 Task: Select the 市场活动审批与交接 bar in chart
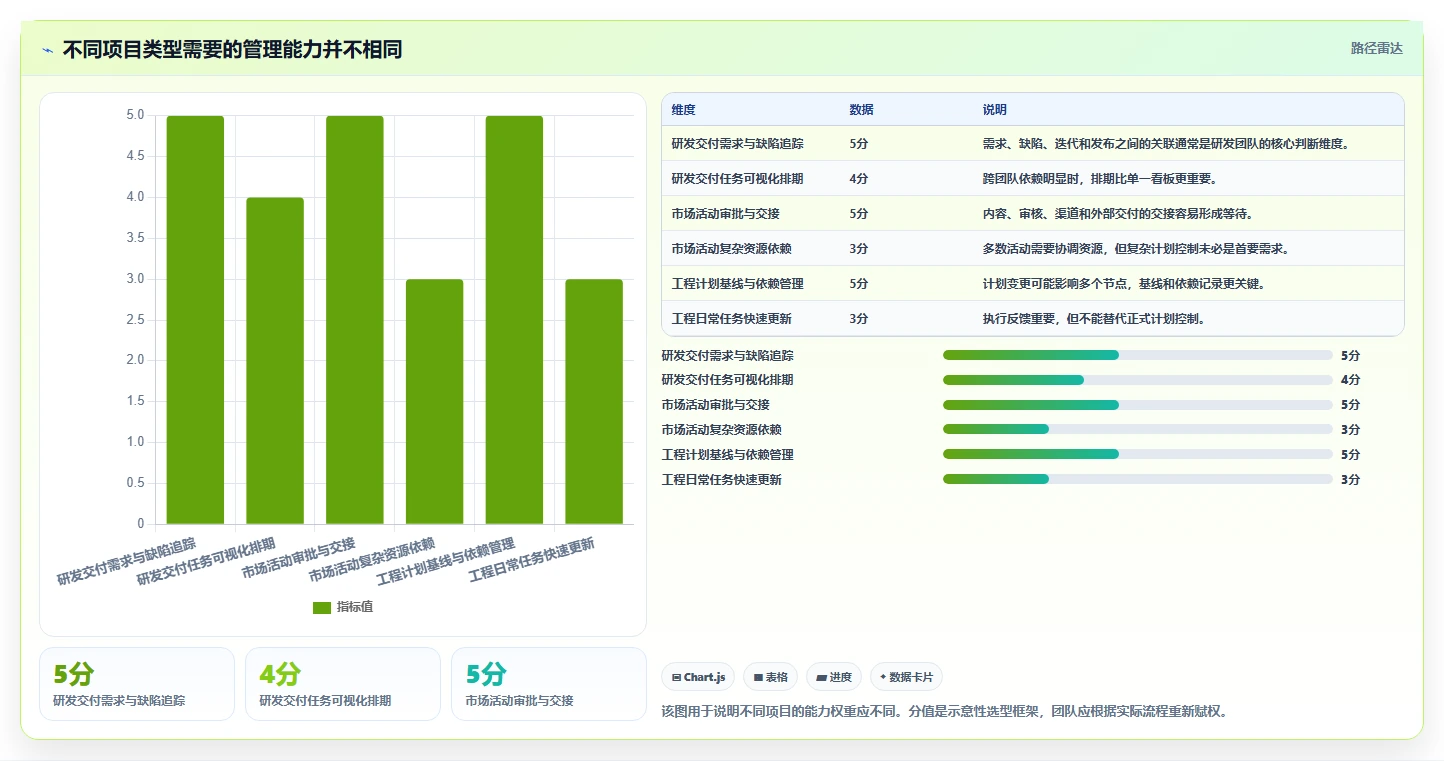[x=355, y=320]
